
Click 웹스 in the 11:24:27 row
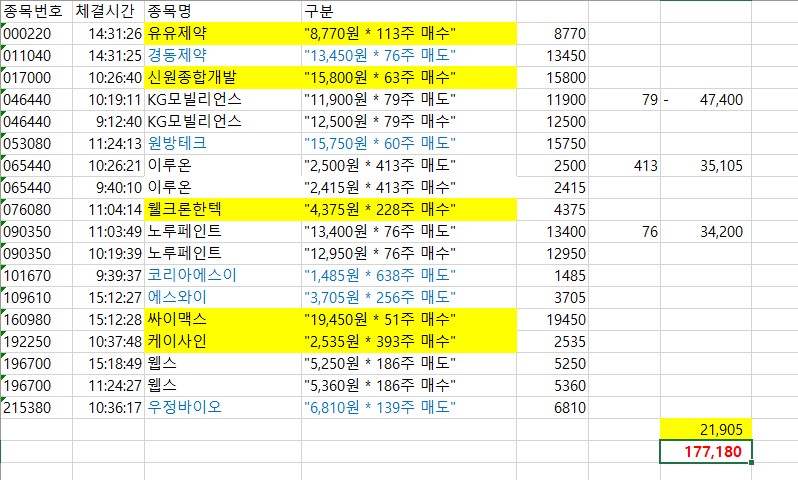pyautogui.click(x=223, y=385)
